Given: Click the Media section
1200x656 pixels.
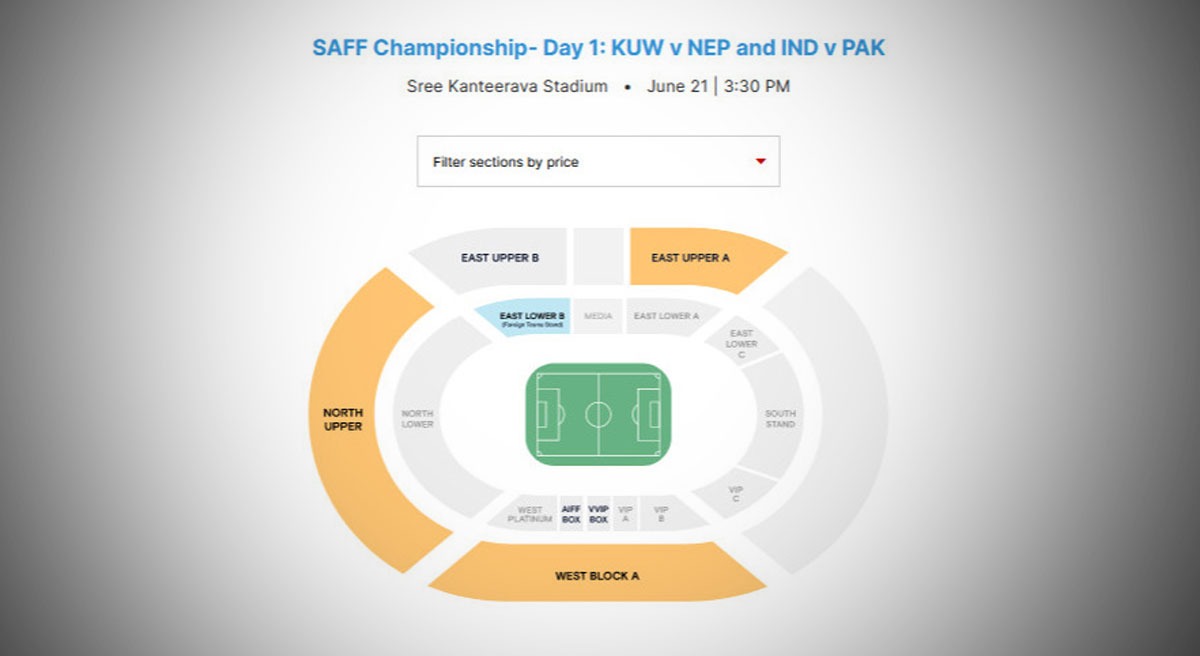Looking at the screenshot, I should [x=598, y=316].
